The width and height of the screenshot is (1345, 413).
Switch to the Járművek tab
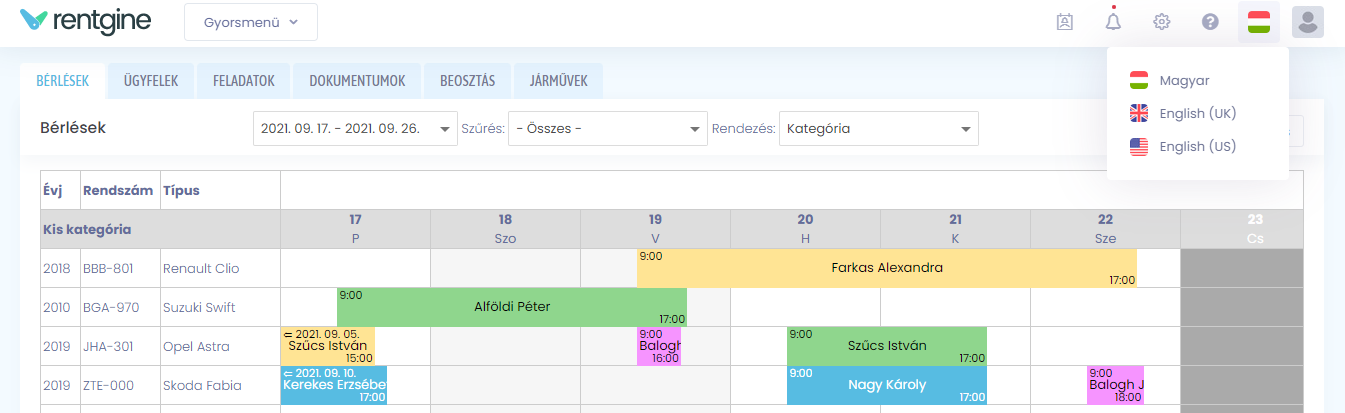coord(558,81)
